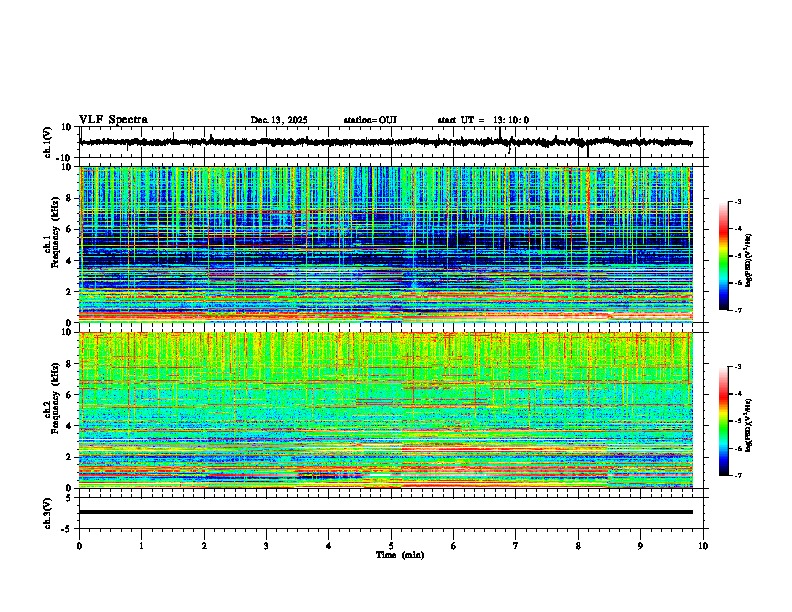Image resolution: width=792 pixels, height=612 pixels.
Task: Click the ch.2 'Frequency (kHz)' axis label
Action: 55,398
